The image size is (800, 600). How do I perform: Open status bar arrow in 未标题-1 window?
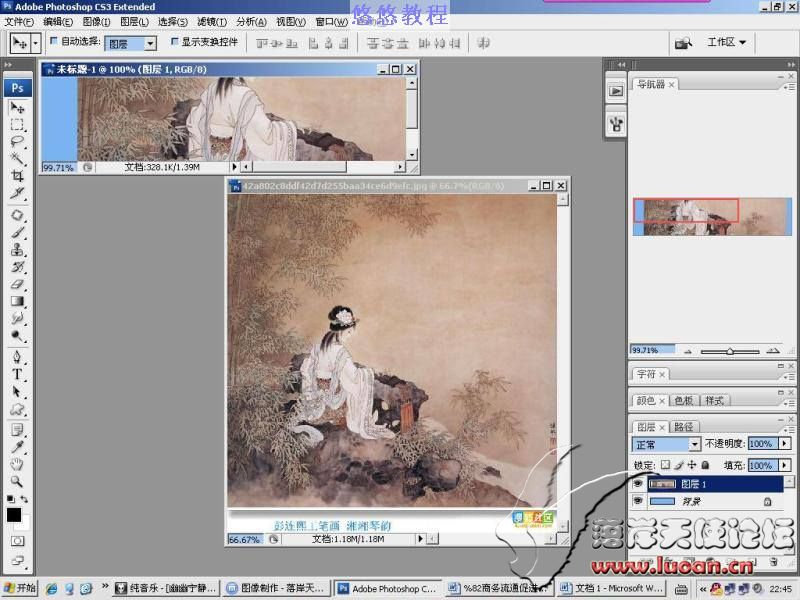(x=234, y=167)
